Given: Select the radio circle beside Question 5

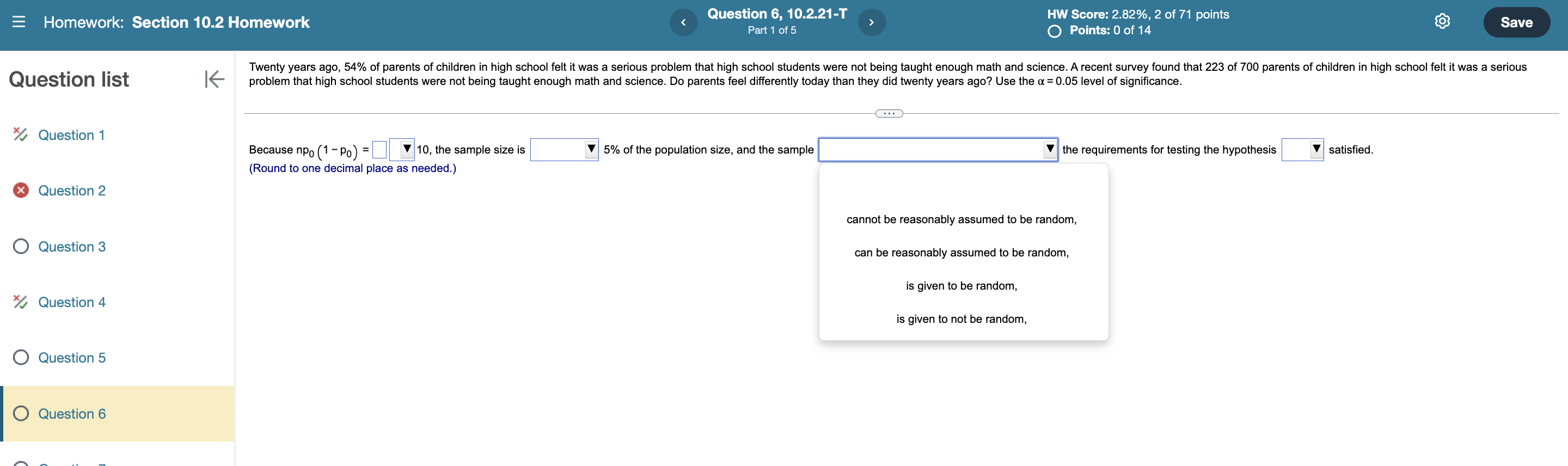Looking at the screenshot, I should click(20, 358).
